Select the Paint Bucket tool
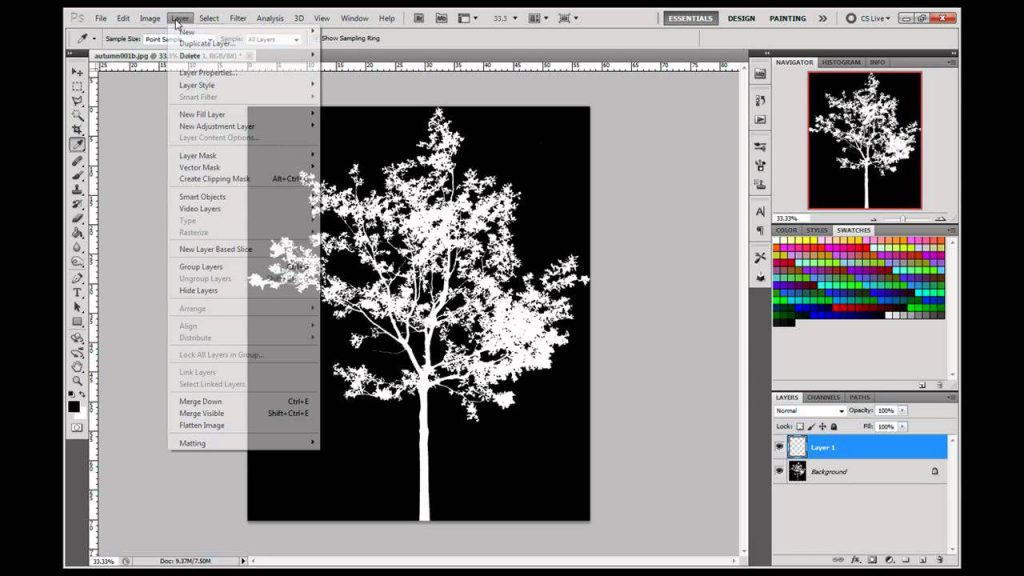This screenshot has width=1024, height=576. 77,232
